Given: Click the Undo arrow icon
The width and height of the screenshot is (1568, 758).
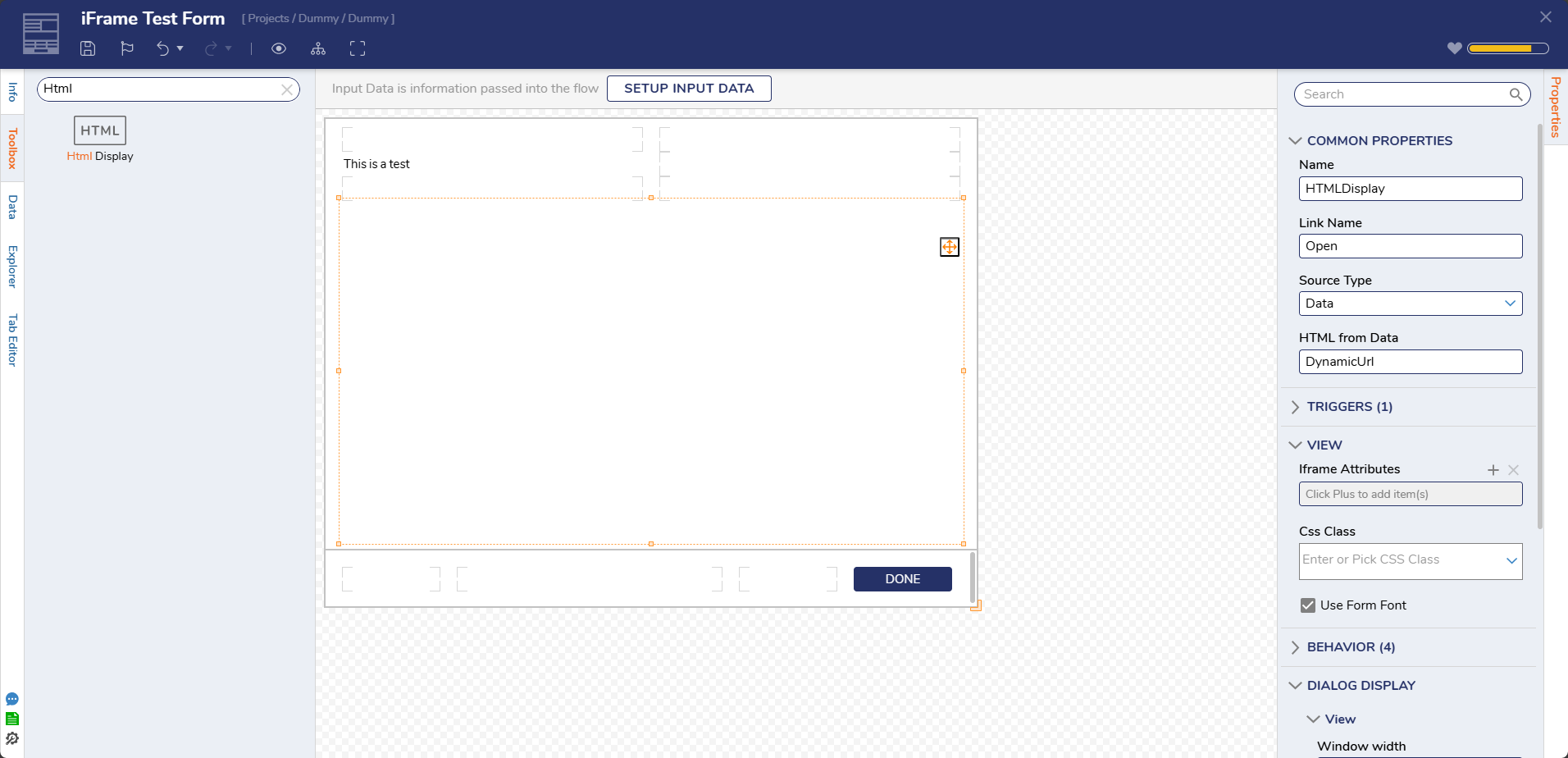Looking at the screenshot, I should 162,48.
